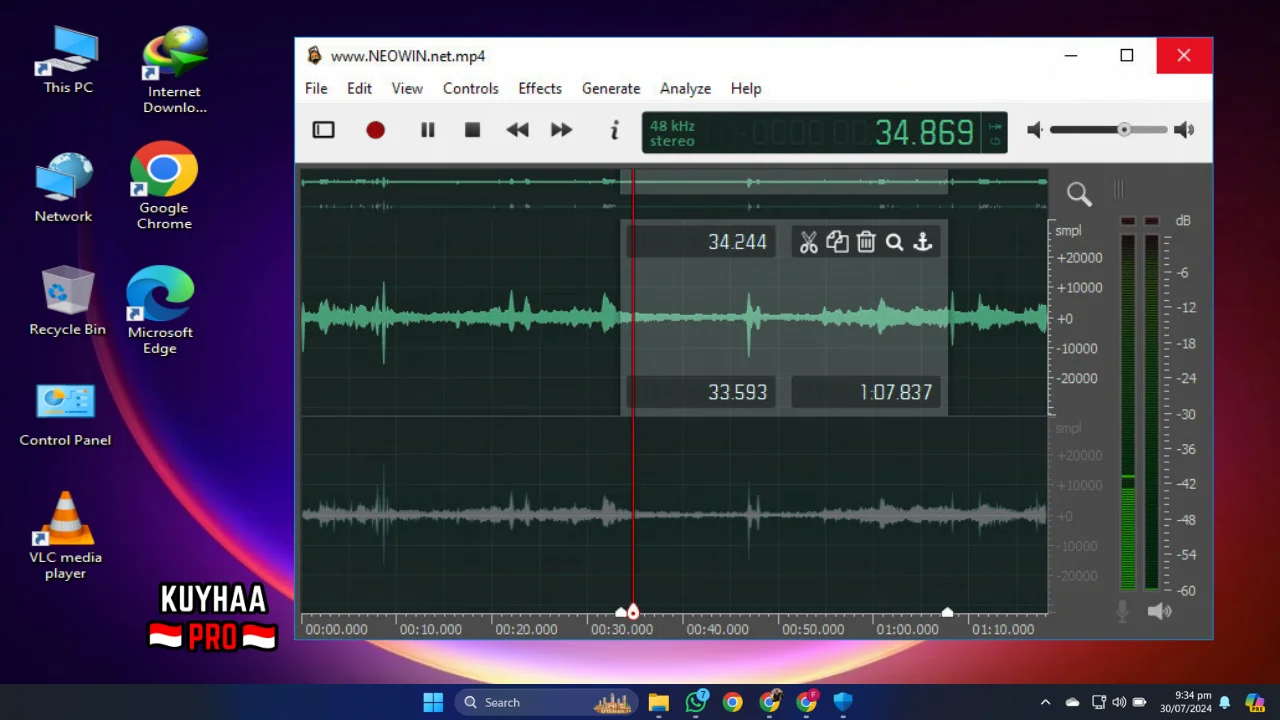
Task: Click the overview waveform selection region
Action: click(784, 182)
